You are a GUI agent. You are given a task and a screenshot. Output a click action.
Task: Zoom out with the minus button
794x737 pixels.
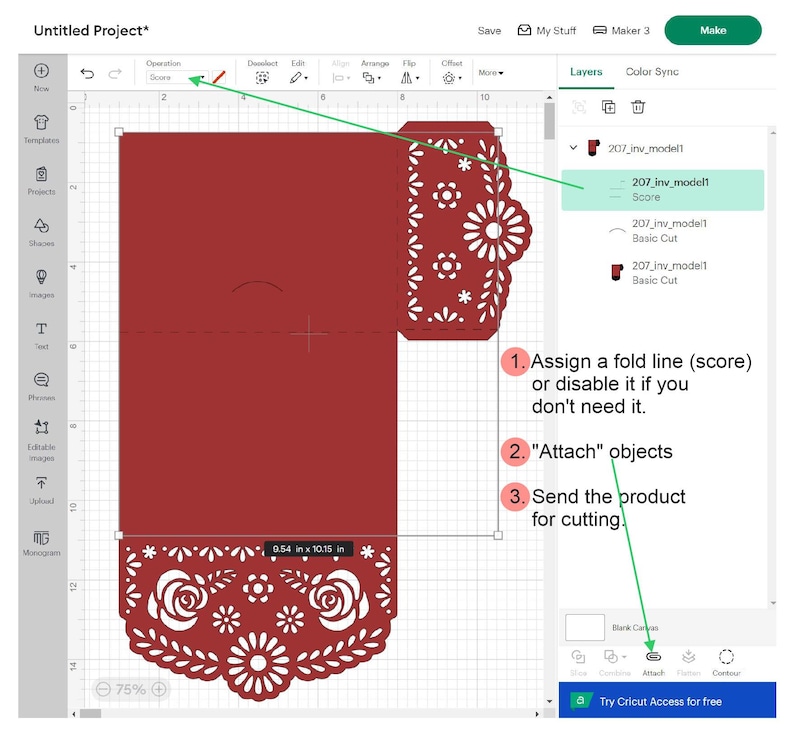pyautogui.click(x=103, y=689)
